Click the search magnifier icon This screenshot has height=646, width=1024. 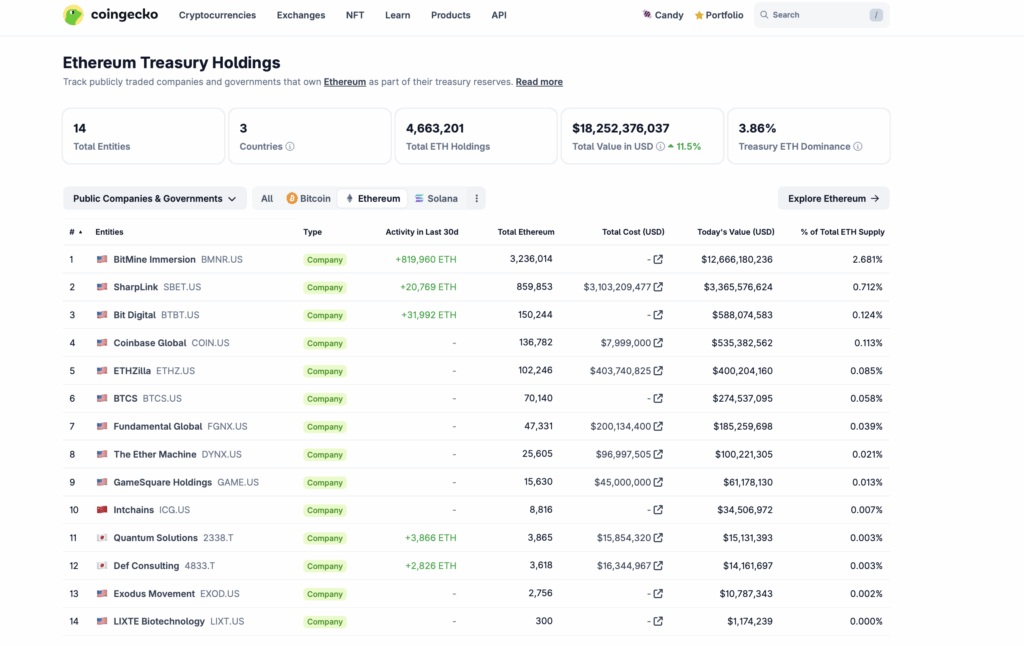pyautogui.click(x=764, y=14)
